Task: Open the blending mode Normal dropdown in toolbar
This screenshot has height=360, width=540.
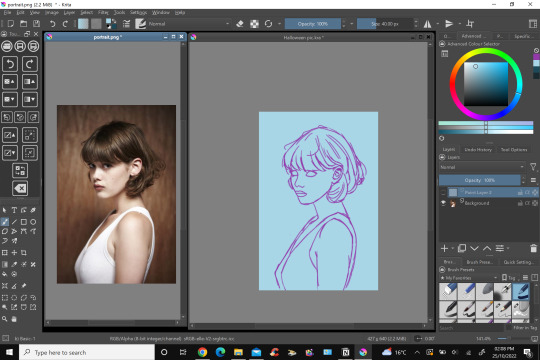Action: point(189,24)
